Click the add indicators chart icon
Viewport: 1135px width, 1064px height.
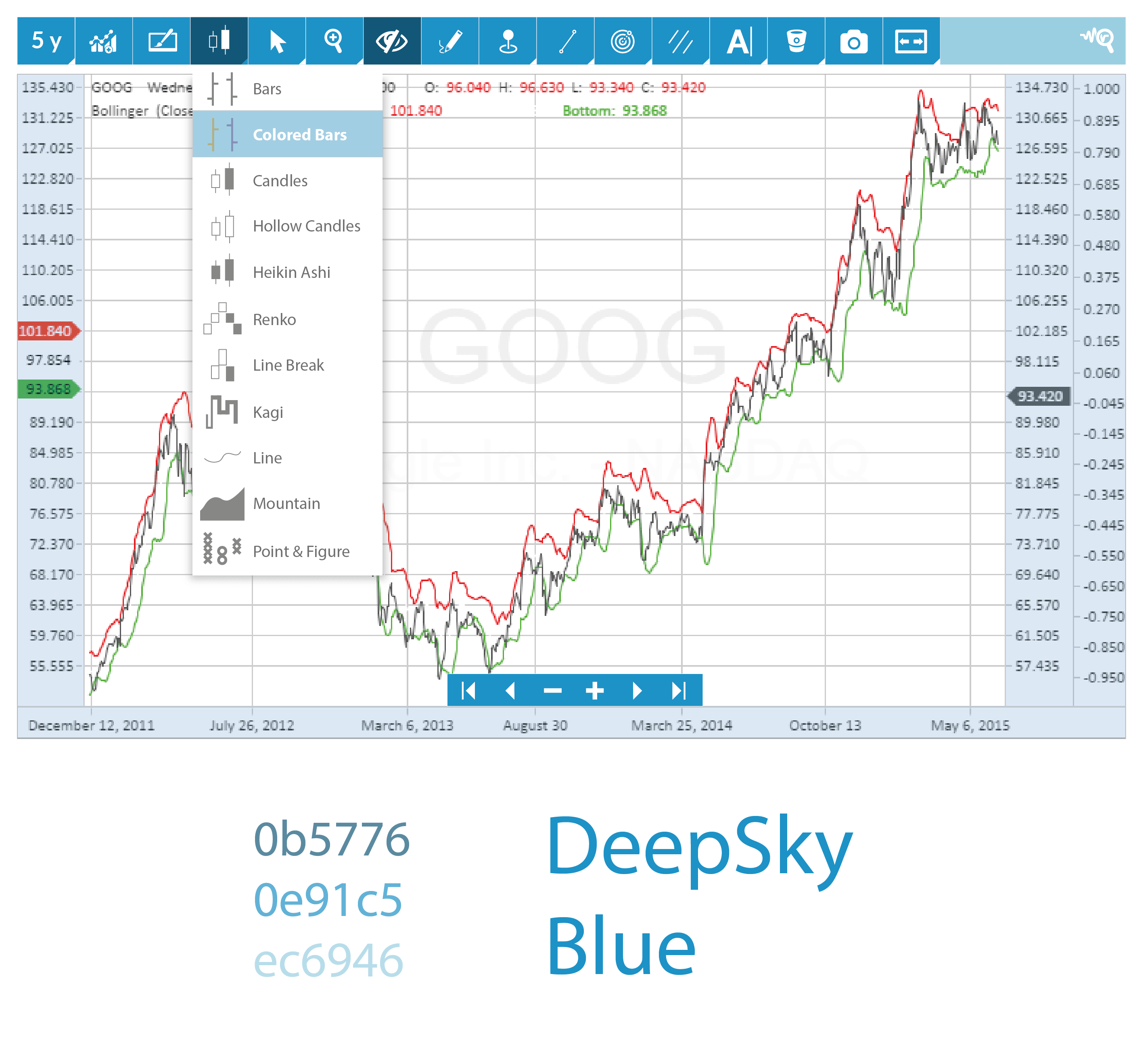pyautogui.click(x=104, y=41)
